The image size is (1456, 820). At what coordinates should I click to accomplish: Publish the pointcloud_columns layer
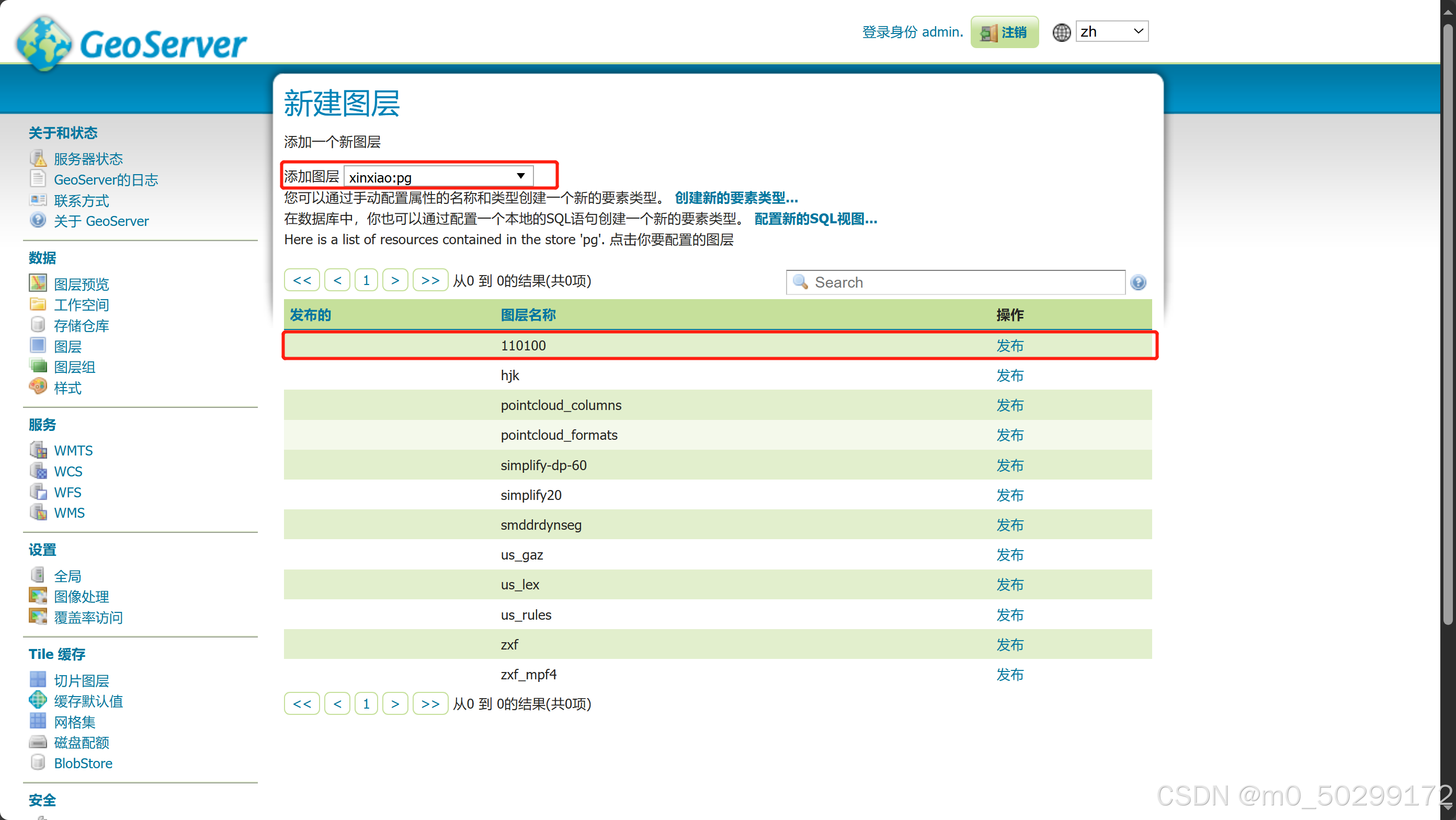point(1009,405)
